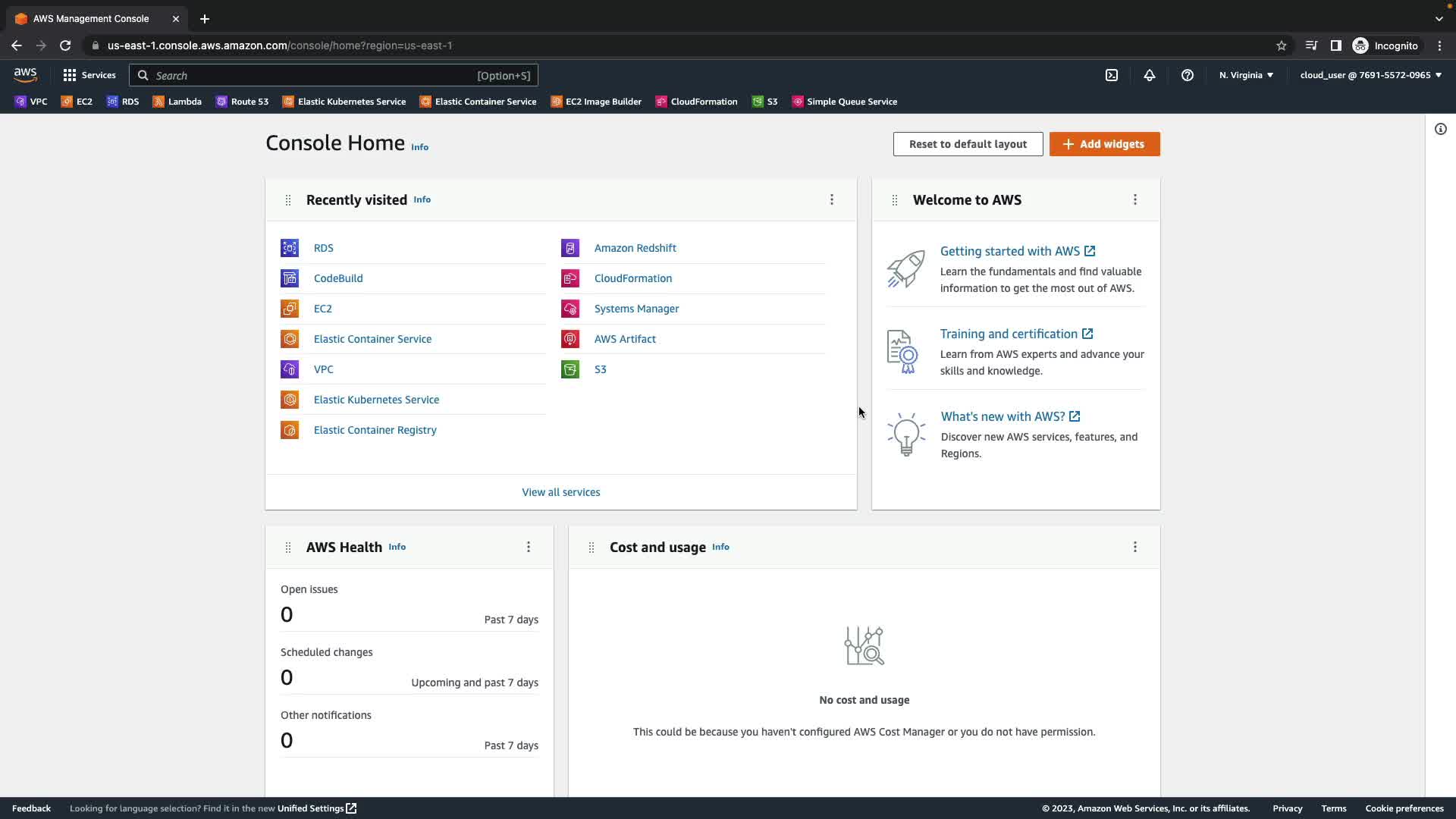Screen dimensions: 1456x819
Task: Click Reset to default layout button
Action: 968,144
